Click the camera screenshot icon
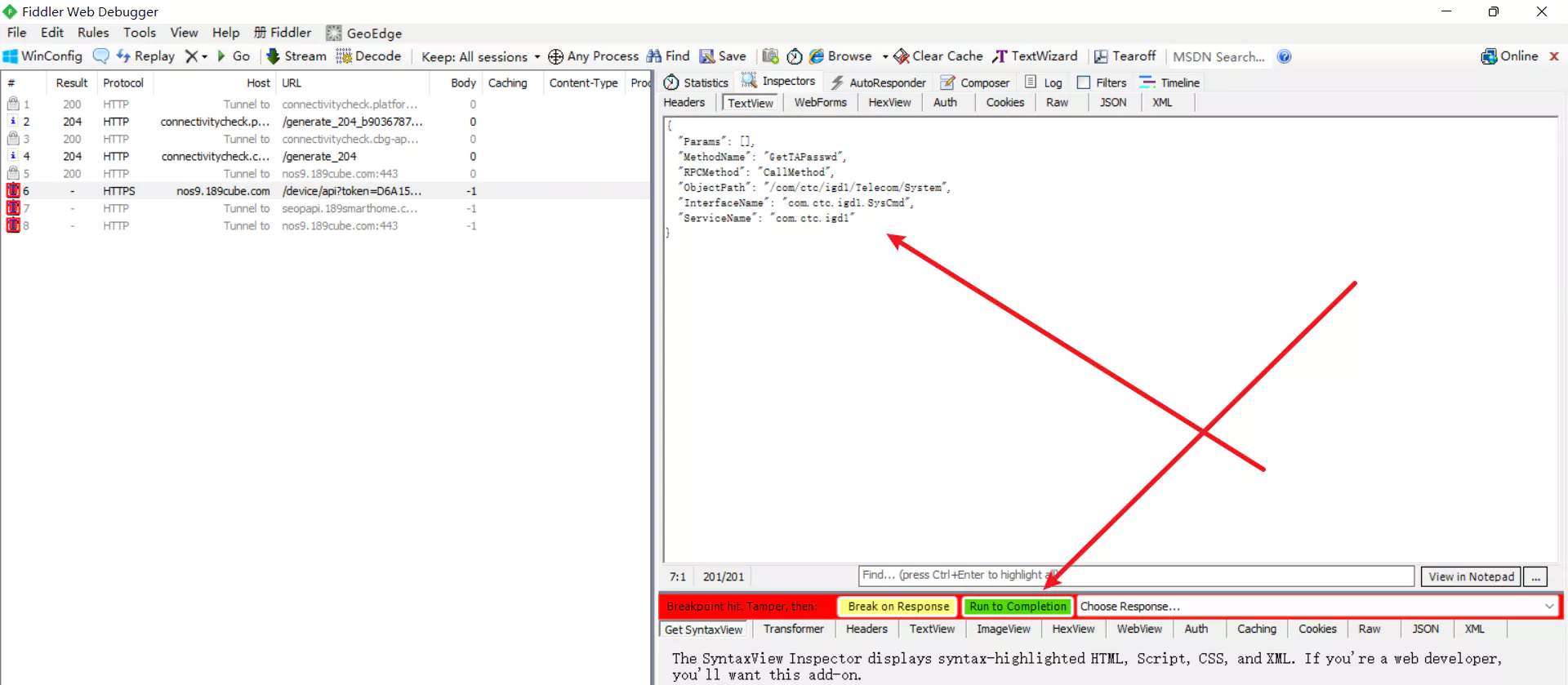 pos(770,56)
